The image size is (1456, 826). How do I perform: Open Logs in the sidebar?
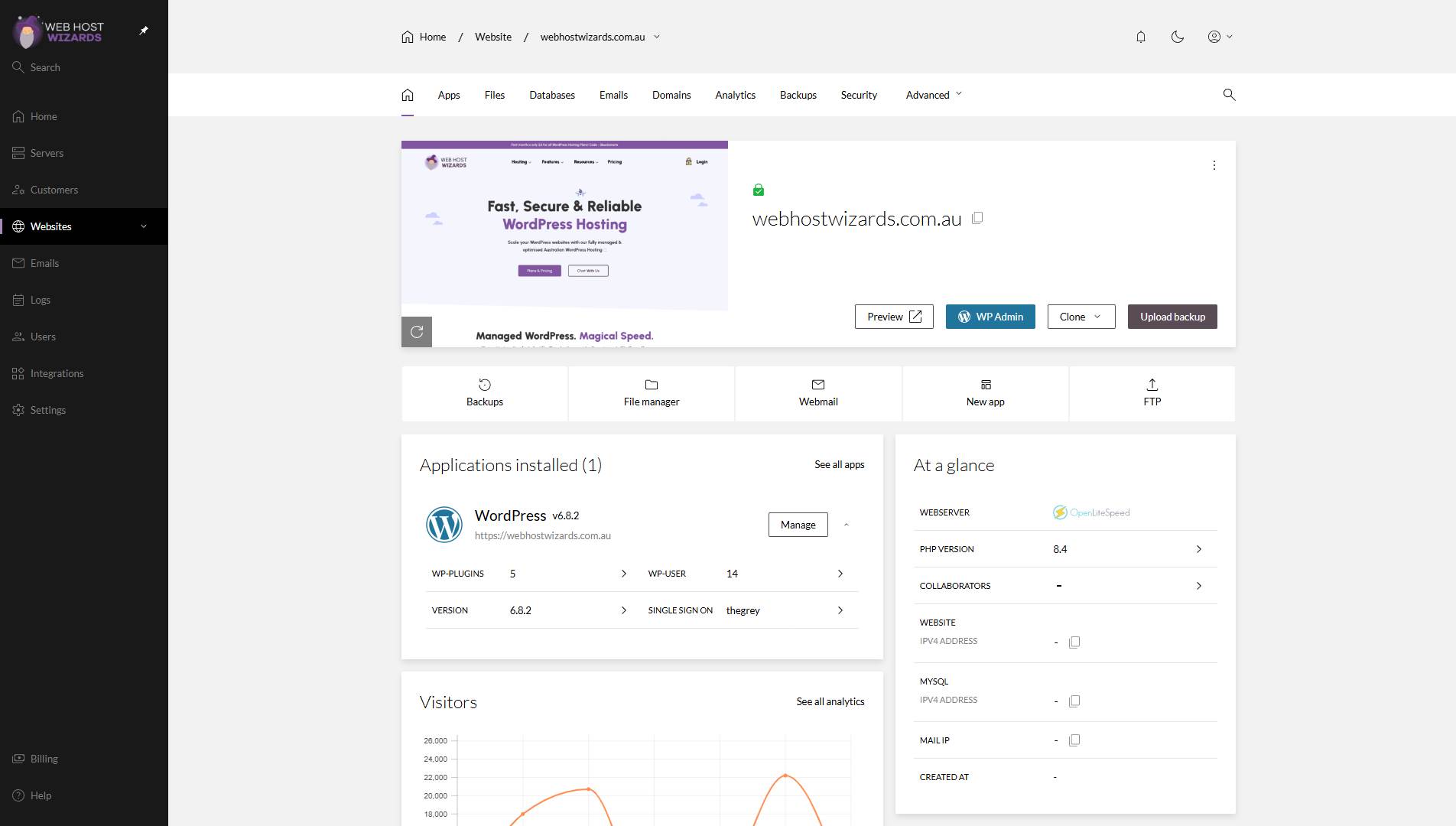click(84, 300)
